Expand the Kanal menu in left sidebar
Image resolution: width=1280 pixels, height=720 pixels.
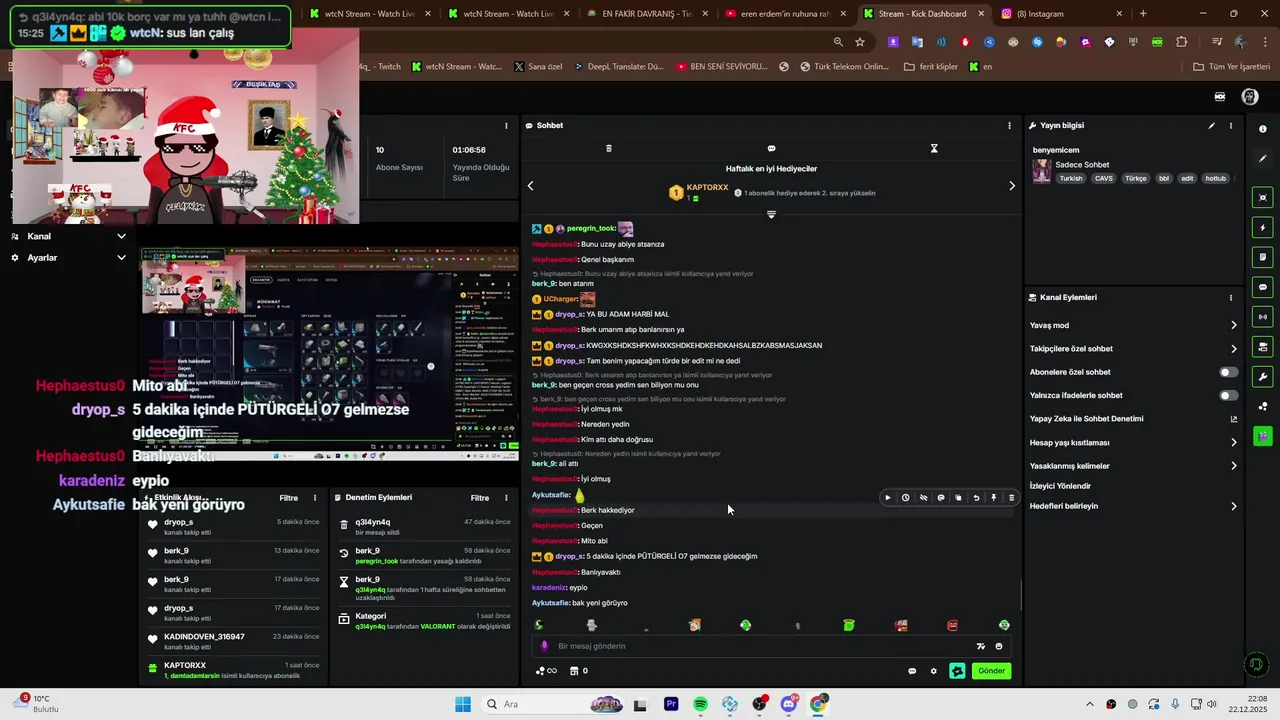(x=121, y=236)
